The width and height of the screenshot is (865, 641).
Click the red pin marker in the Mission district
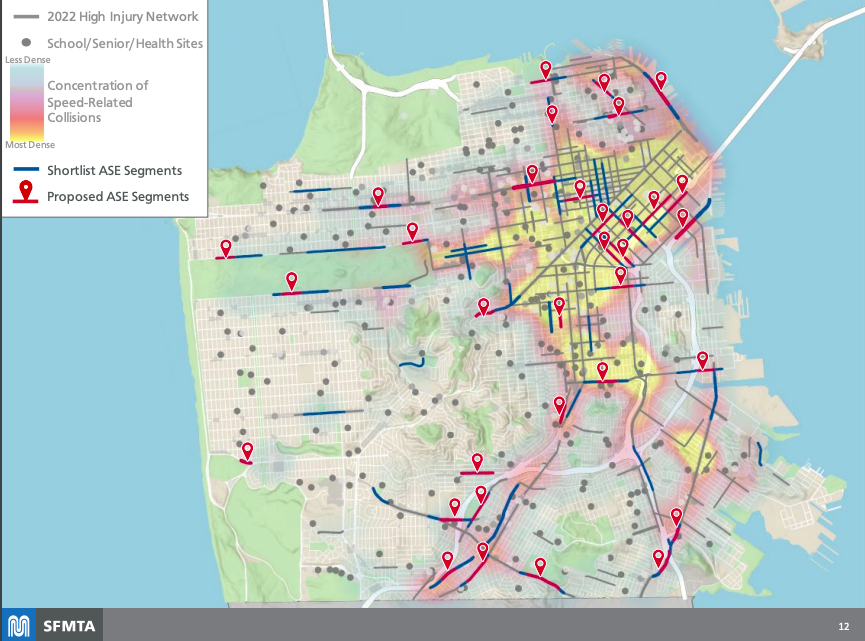tap(601, 369)
